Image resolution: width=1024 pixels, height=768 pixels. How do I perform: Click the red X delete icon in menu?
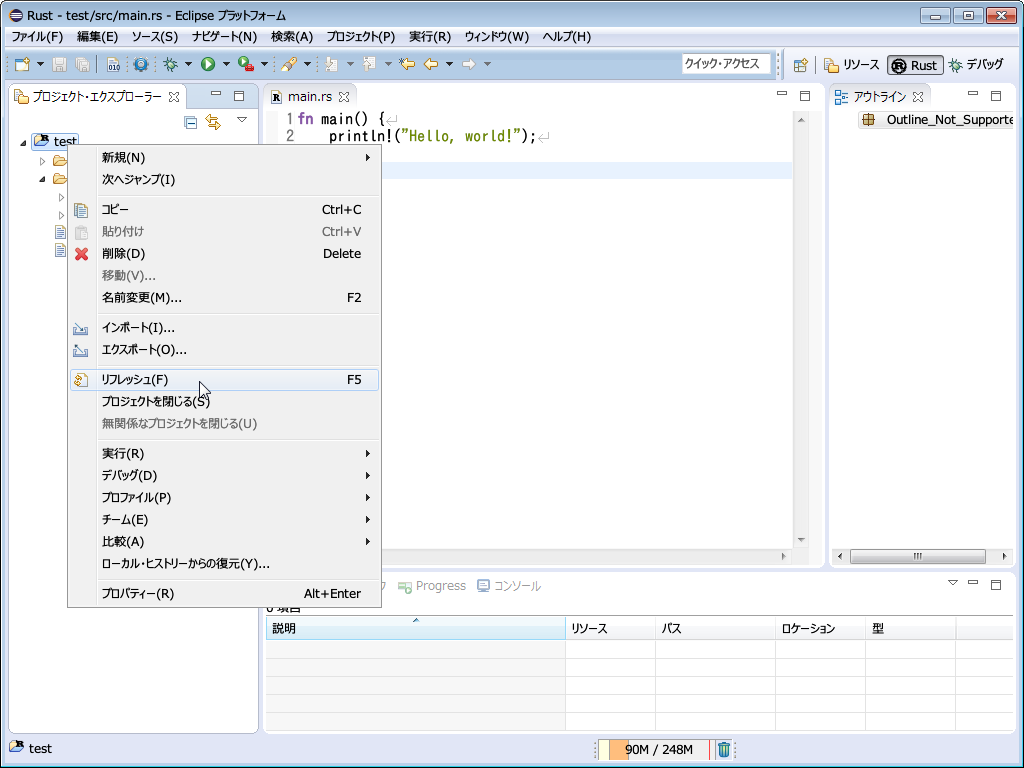point(81,254)
